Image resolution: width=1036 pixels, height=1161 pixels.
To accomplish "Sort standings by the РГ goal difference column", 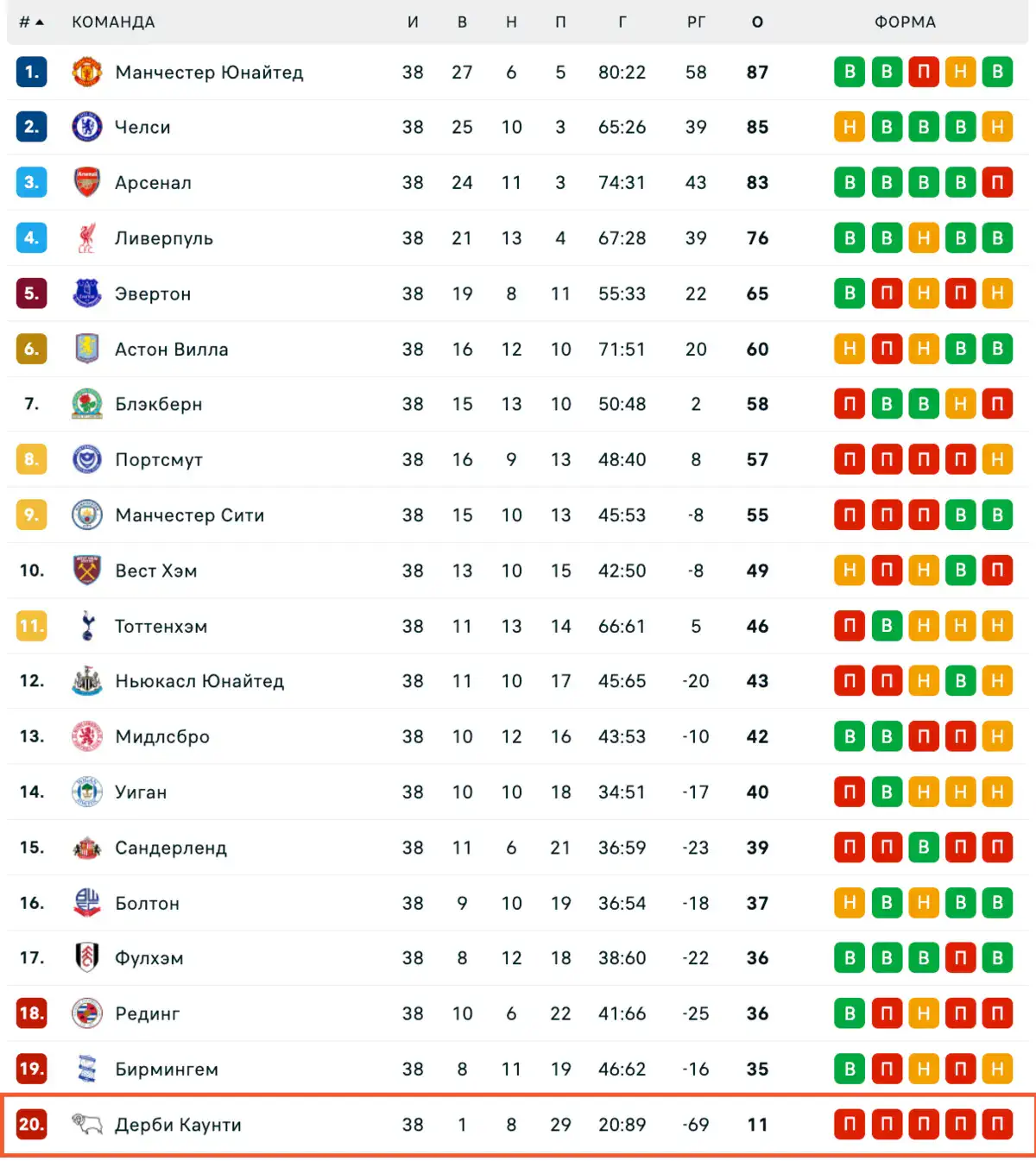I will 696,22.
